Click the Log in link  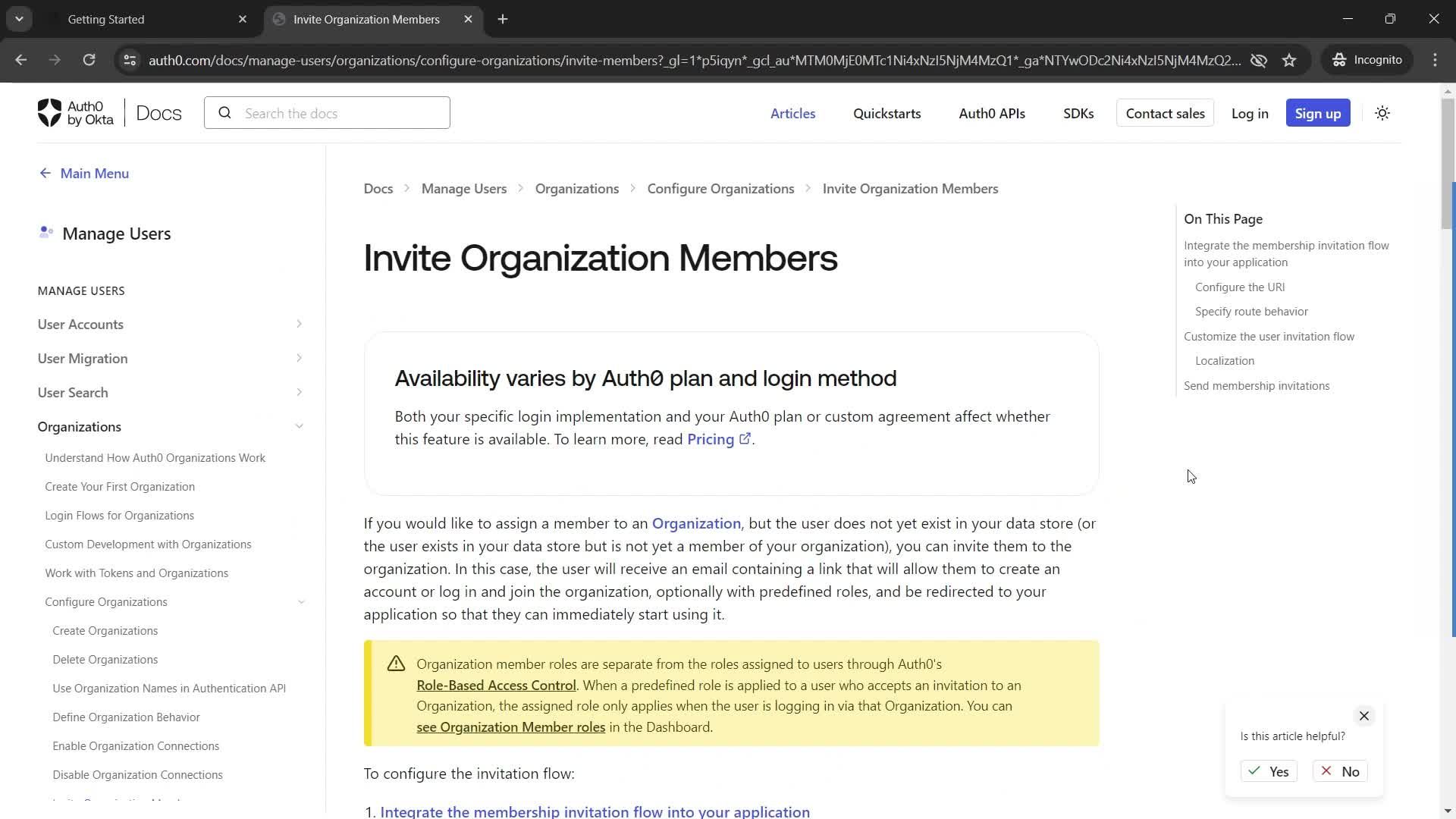point(1249,113)
